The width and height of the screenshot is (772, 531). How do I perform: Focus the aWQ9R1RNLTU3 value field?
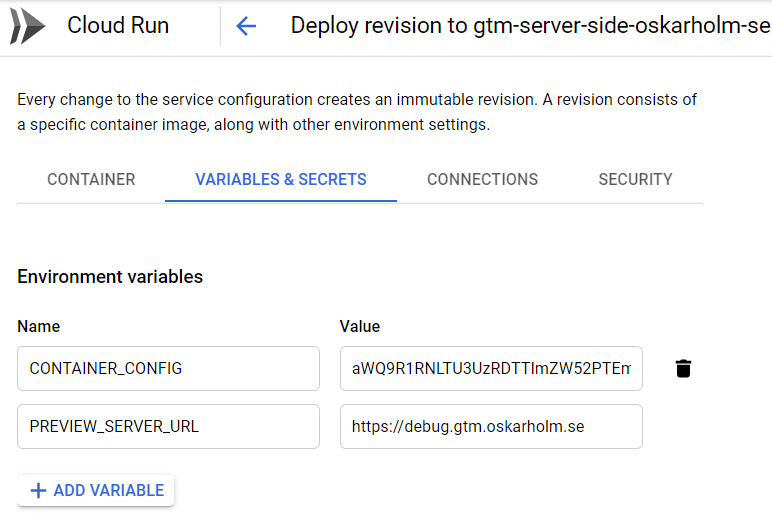pyautogui.click(x=491, y=369)
